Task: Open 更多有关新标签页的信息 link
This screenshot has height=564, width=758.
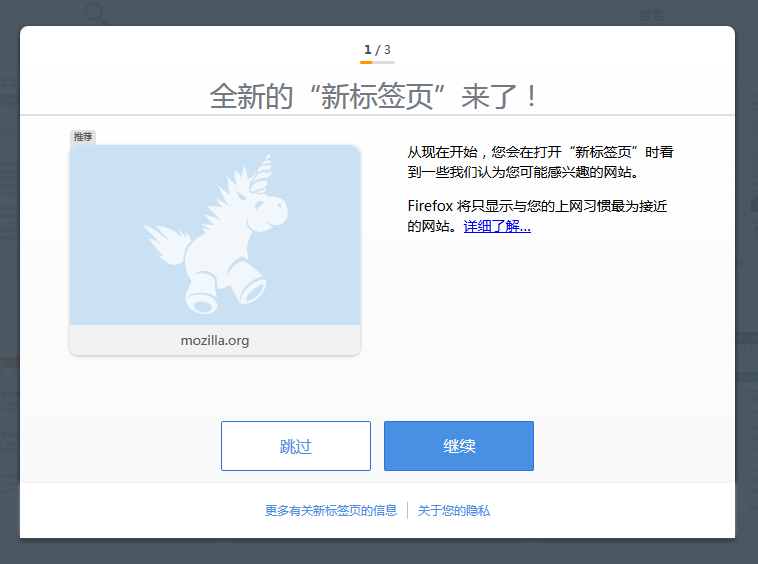Action: click(x=331, y=511)
